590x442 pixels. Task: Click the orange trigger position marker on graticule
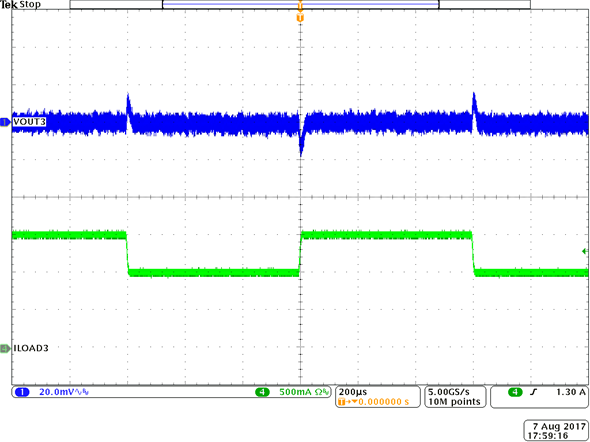[300, 18]
